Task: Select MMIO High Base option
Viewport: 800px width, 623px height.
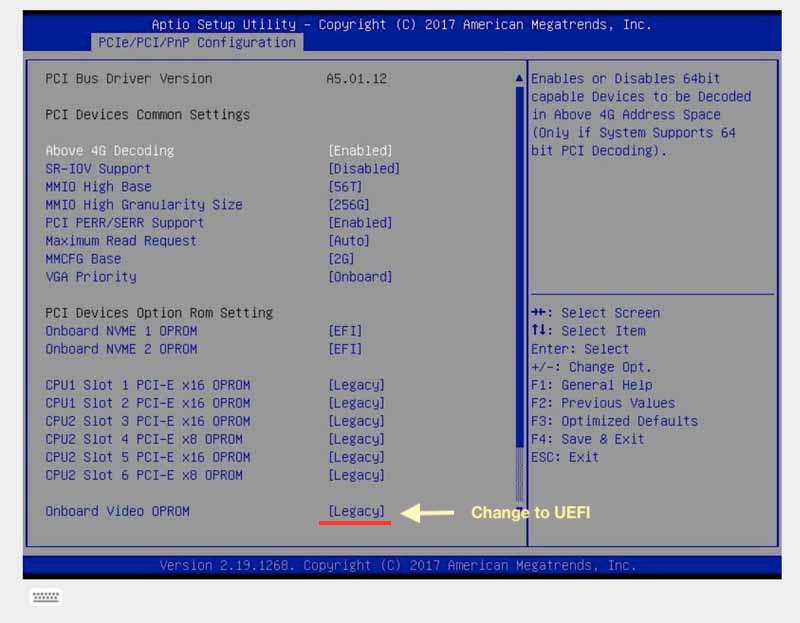Action: tap(98, 187)
